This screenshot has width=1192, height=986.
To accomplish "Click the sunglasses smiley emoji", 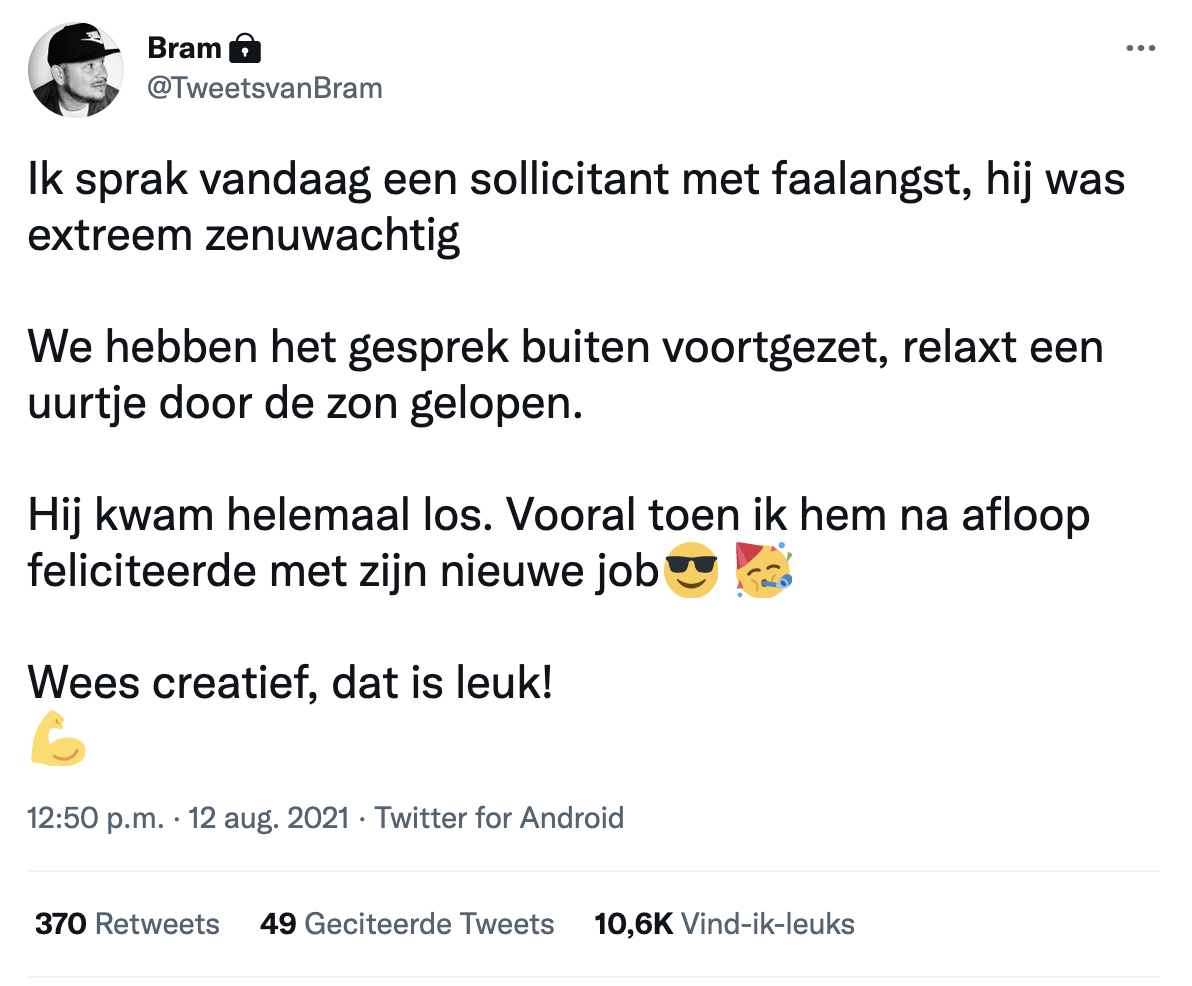I will pyautogui.click(x=691, y=572).
